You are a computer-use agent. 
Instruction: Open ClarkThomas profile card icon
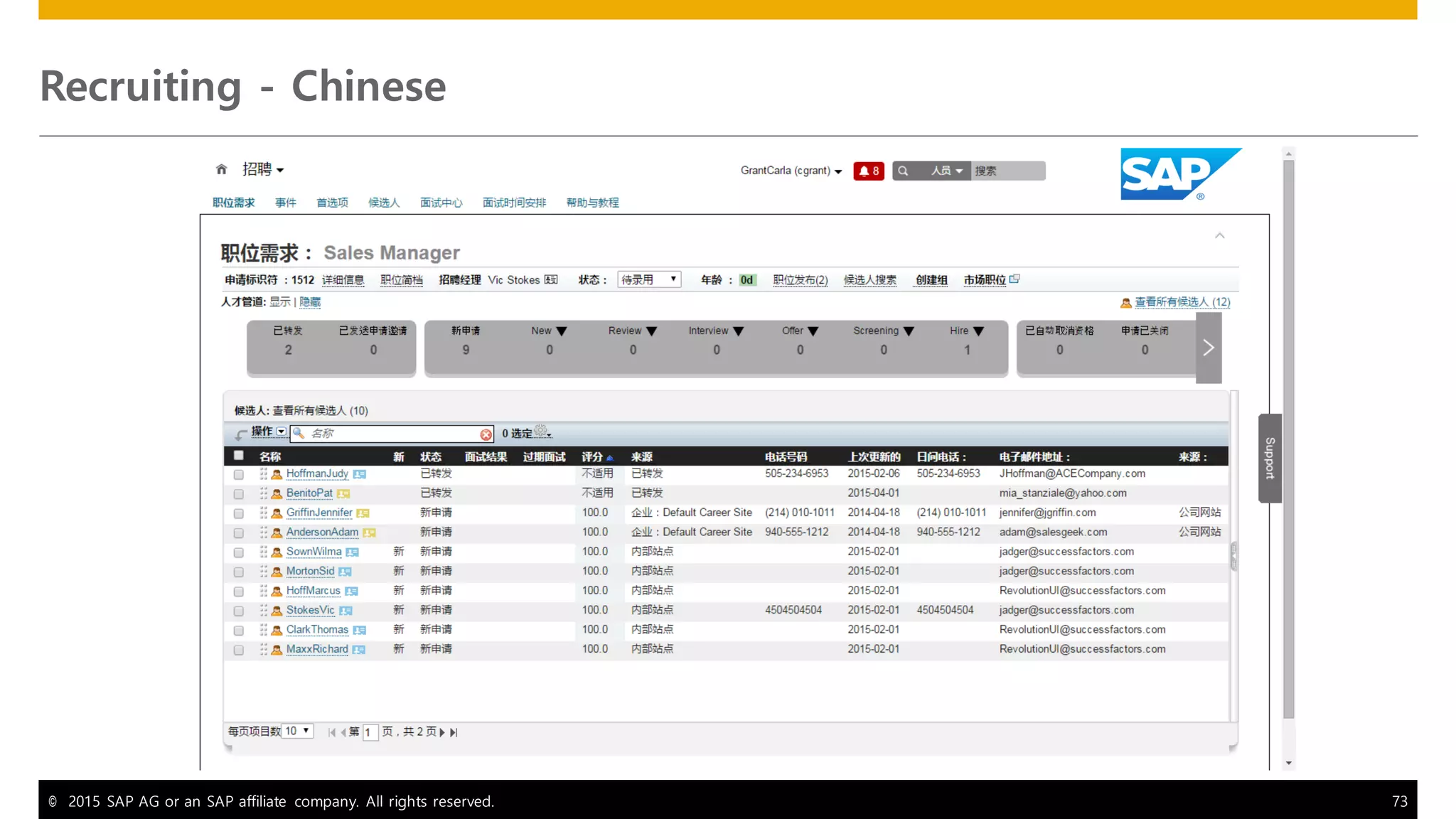click(360, 631)
